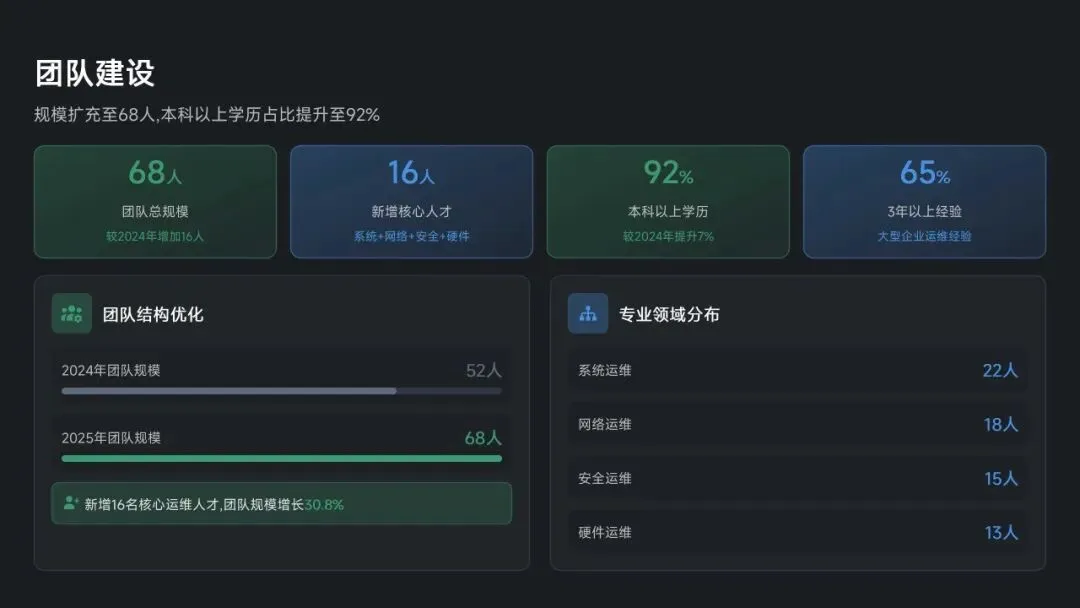Click the add-user icon in green banner
Viewport: 1080px width, 608px height.
(71, 504)
